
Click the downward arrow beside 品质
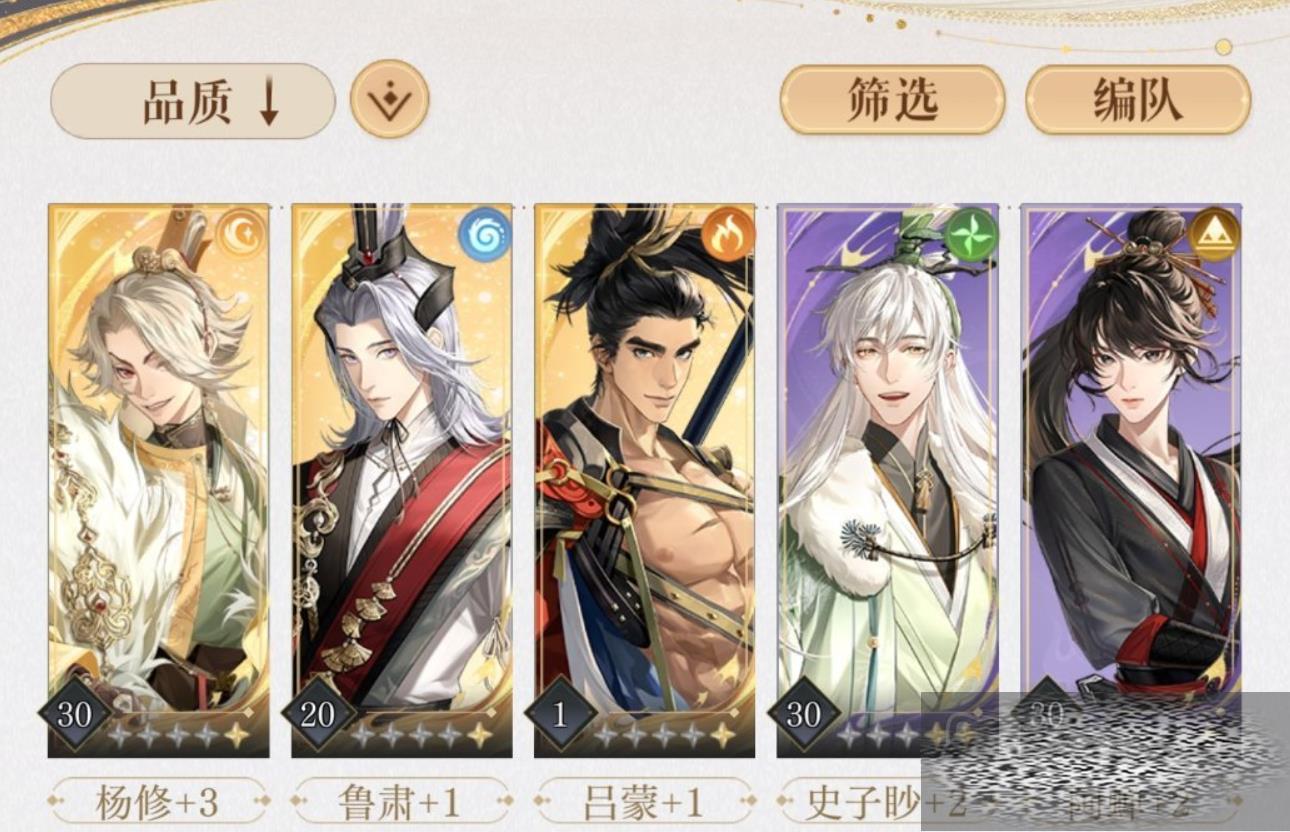point(269,103)
